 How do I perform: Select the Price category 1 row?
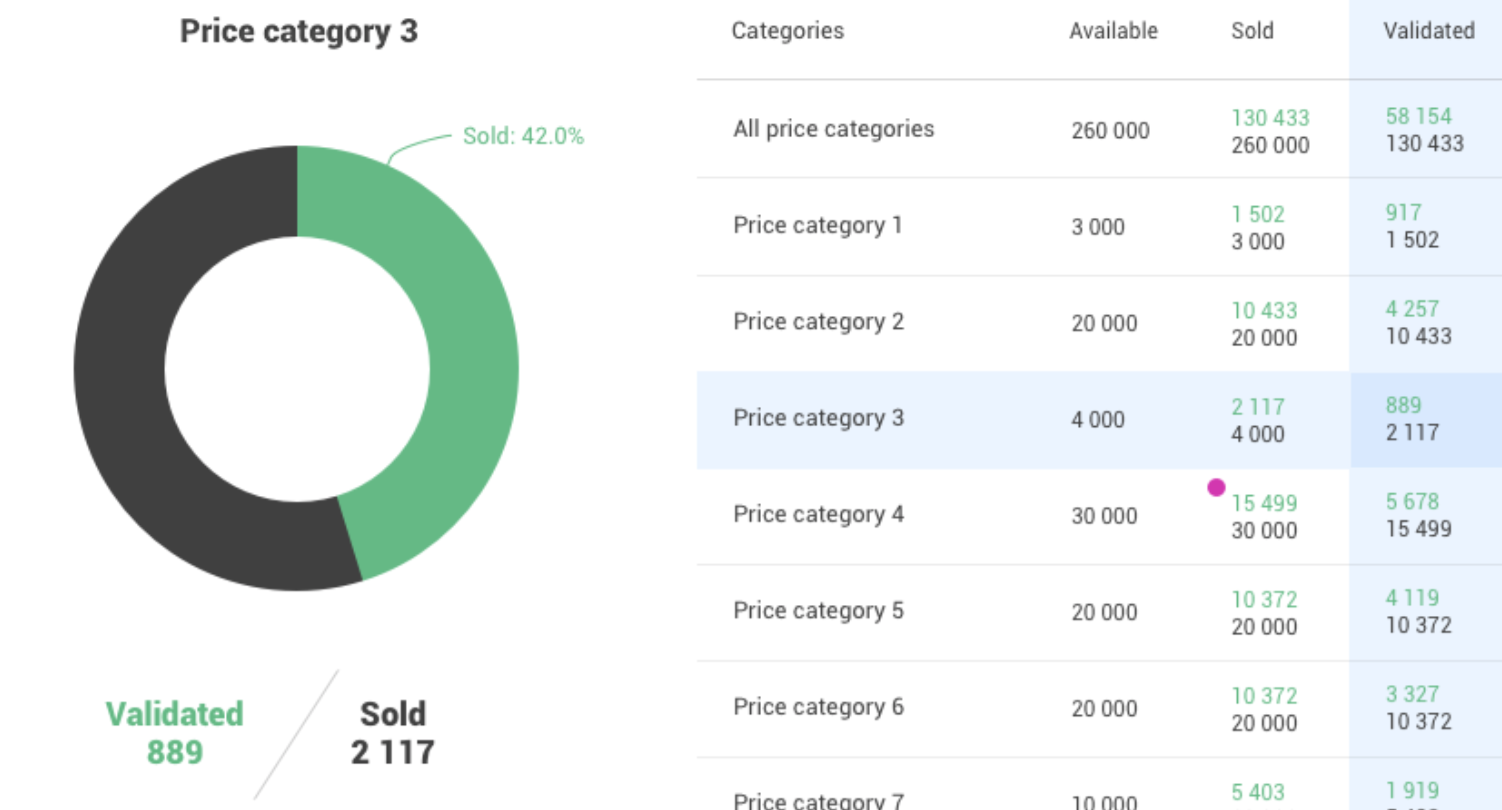point(1099,227)
